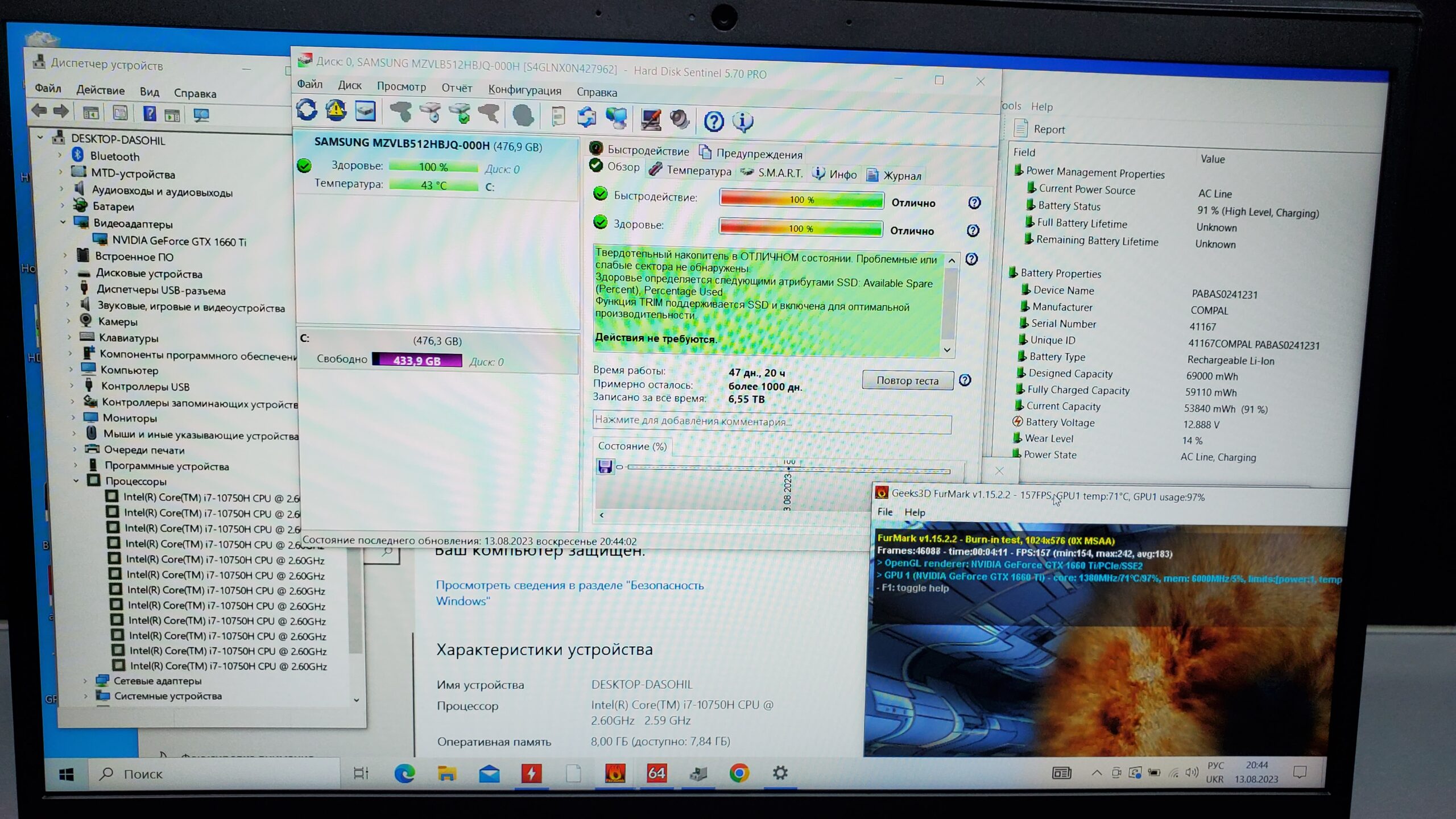Select NVIDIA GeForce GTX 1660 Ti device

pos(179,241)
